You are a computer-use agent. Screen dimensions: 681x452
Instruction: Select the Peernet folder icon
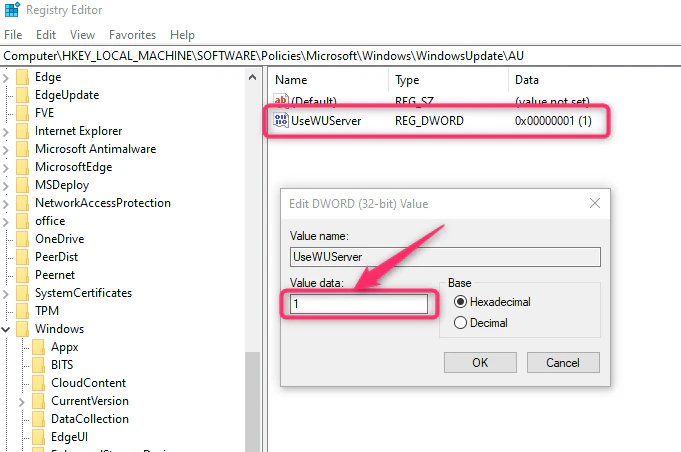(x=22, y=275)
